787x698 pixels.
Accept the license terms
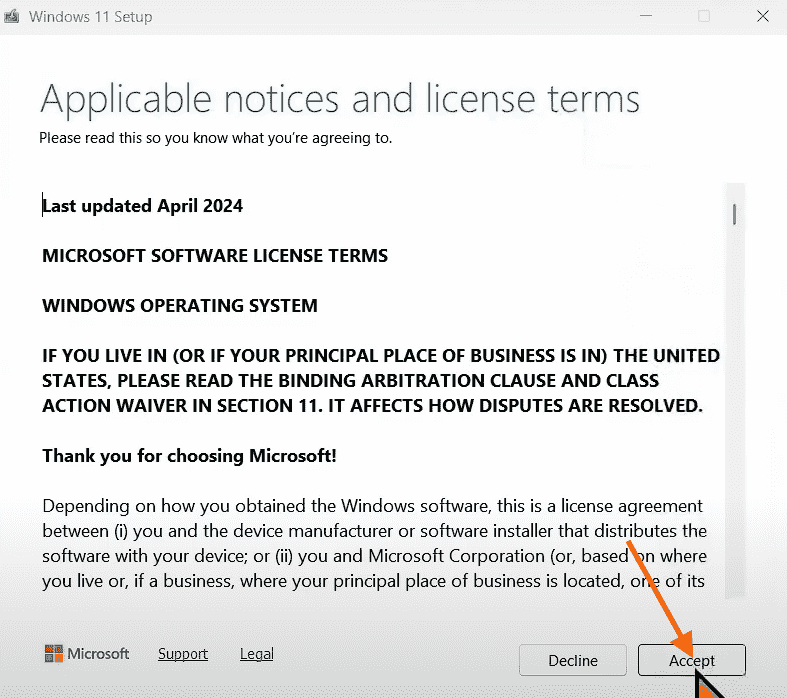coord(692,660)
